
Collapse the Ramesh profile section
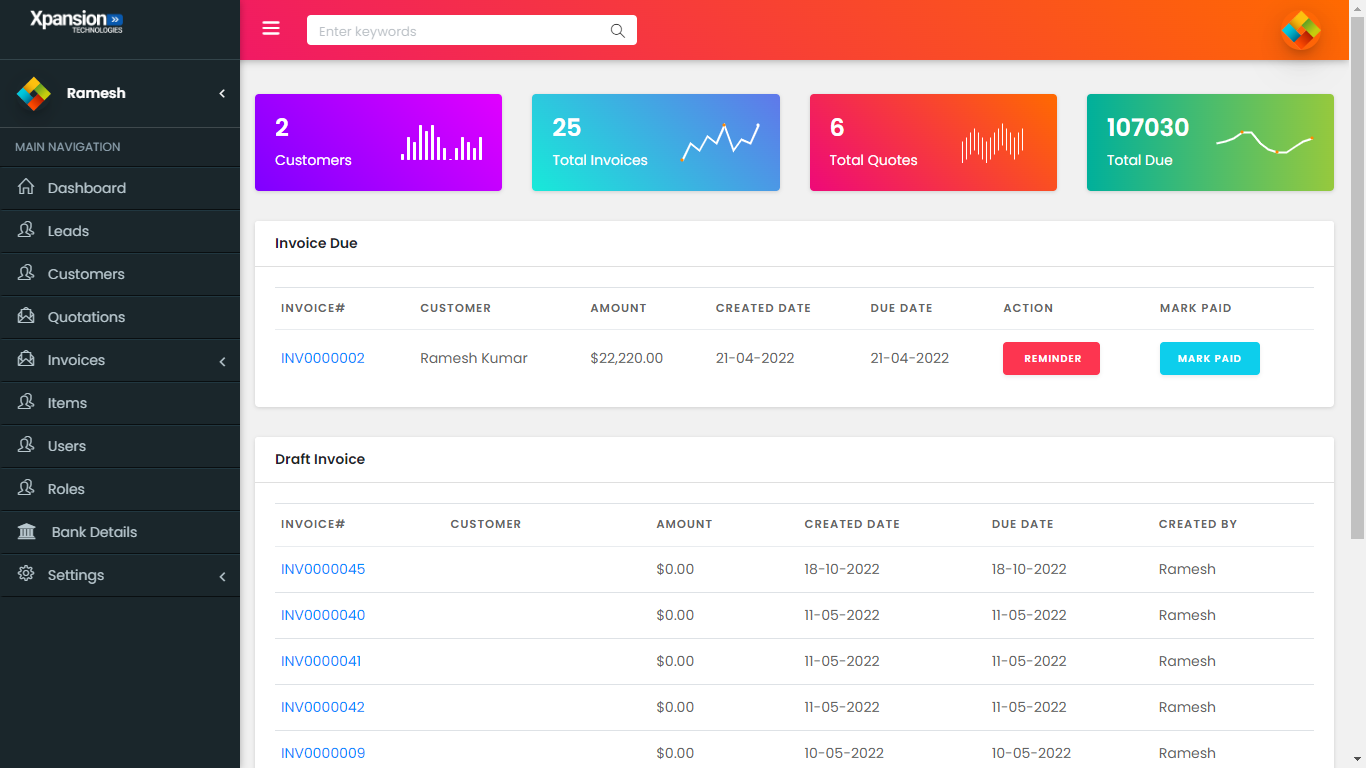coord(222,92)
